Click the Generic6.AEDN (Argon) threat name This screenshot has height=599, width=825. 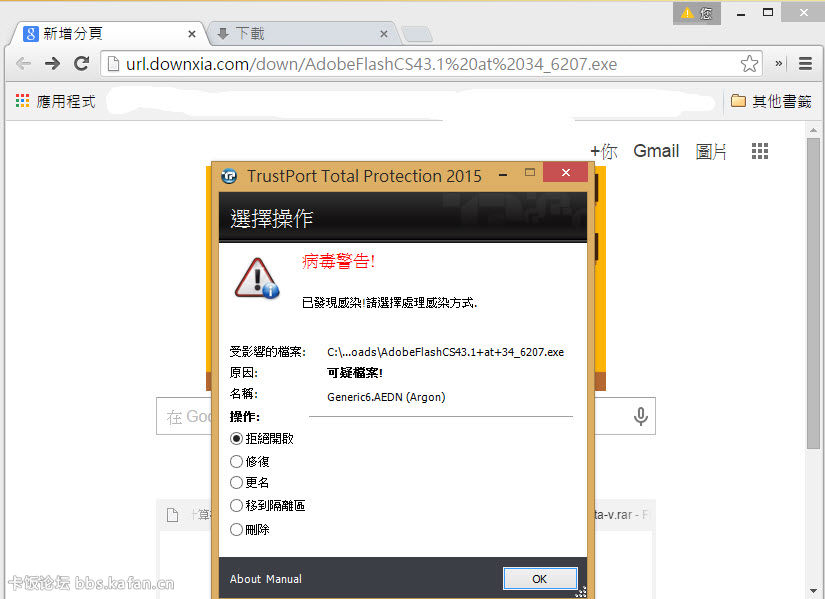coord(386,397)
